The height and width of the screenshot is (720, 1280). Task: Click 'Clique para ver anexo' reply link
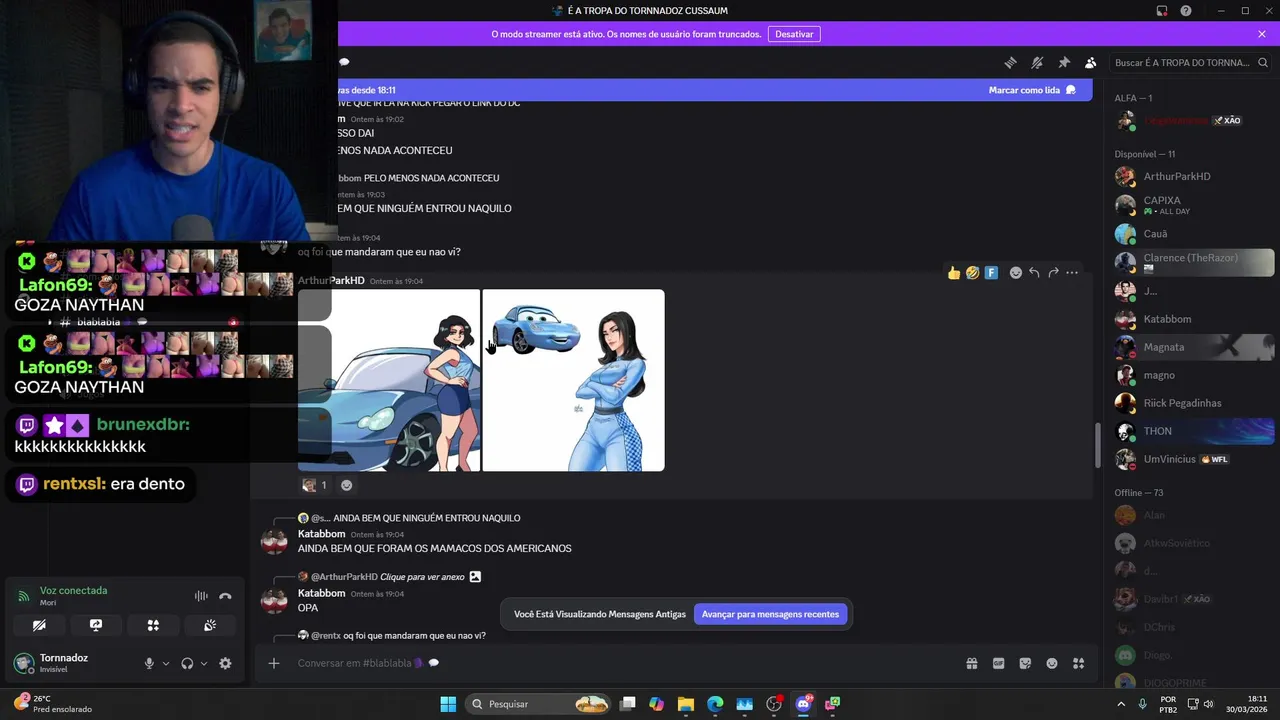click(422, 577)
